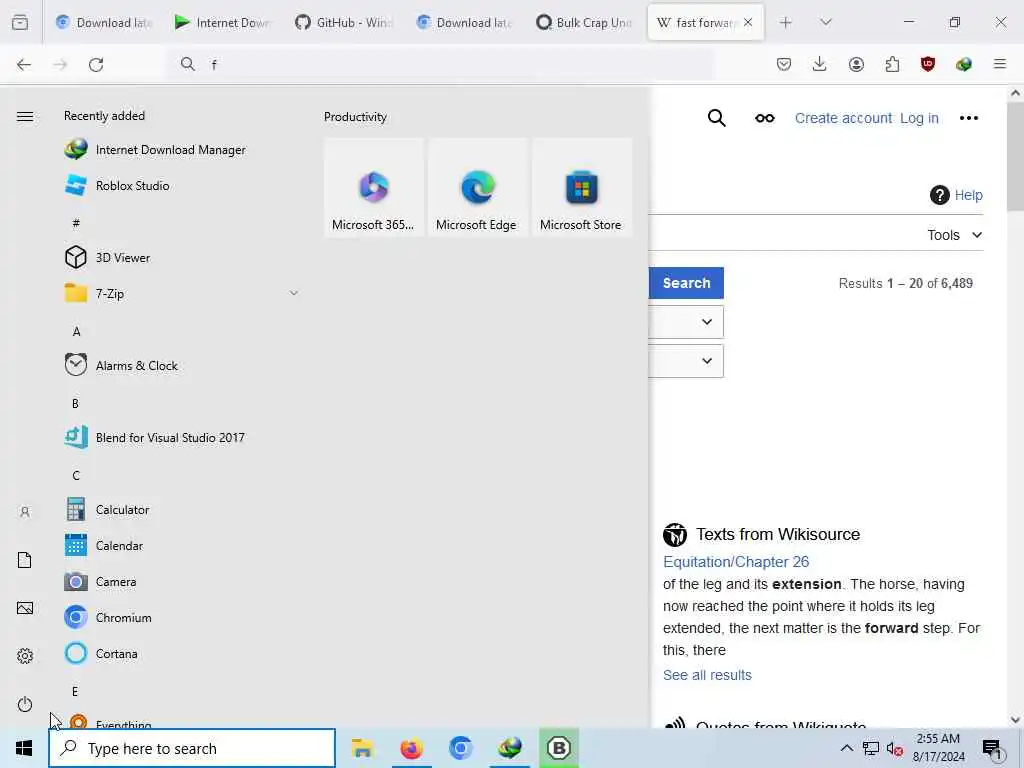The height and width of the screenshot is (768, 1024).
Task: Open Internet Download Manager taskbar icon
Action: click(509, 748)
